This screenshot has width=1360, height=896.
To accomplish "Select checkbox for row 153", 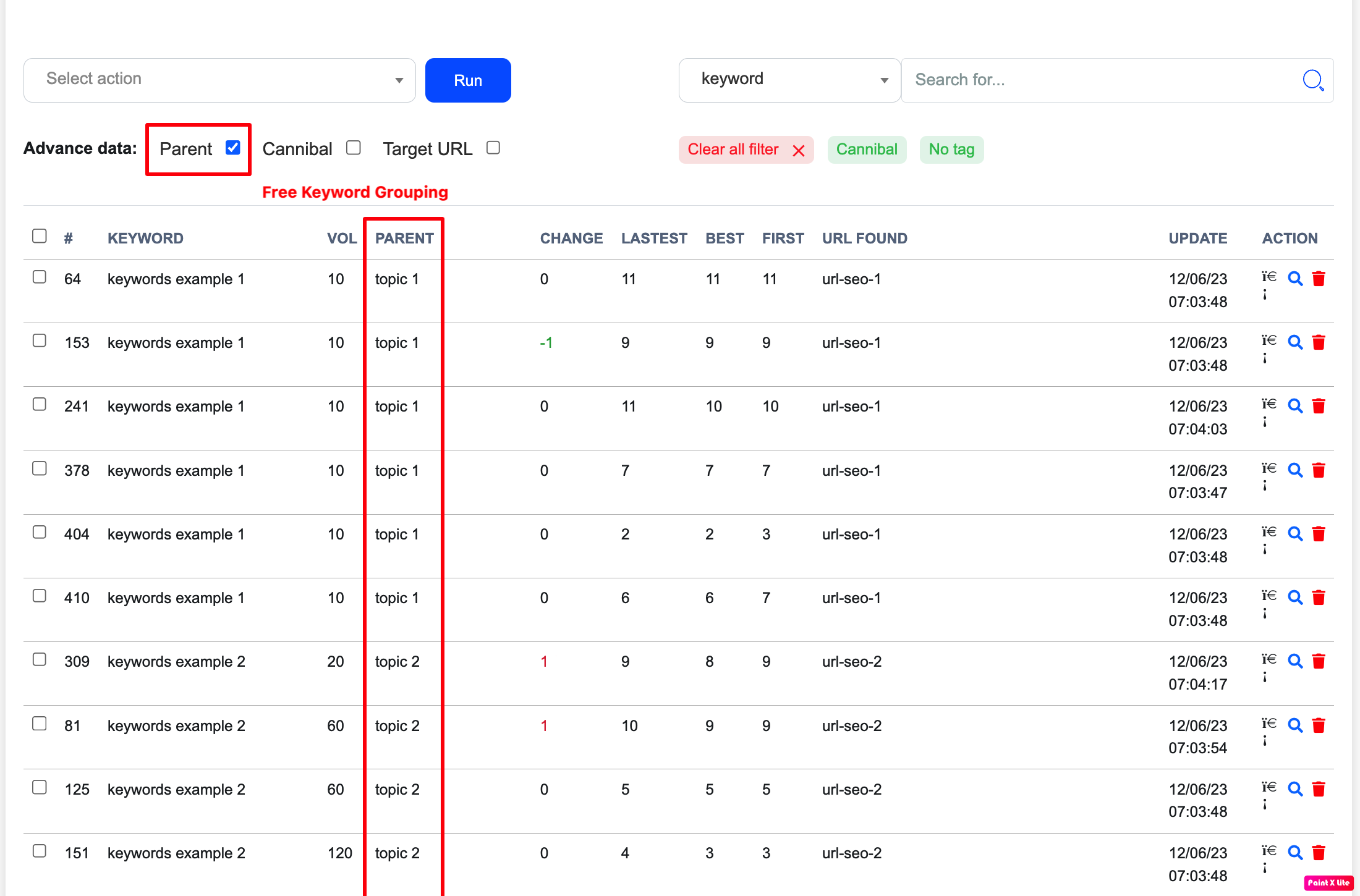I will (40, 340).
